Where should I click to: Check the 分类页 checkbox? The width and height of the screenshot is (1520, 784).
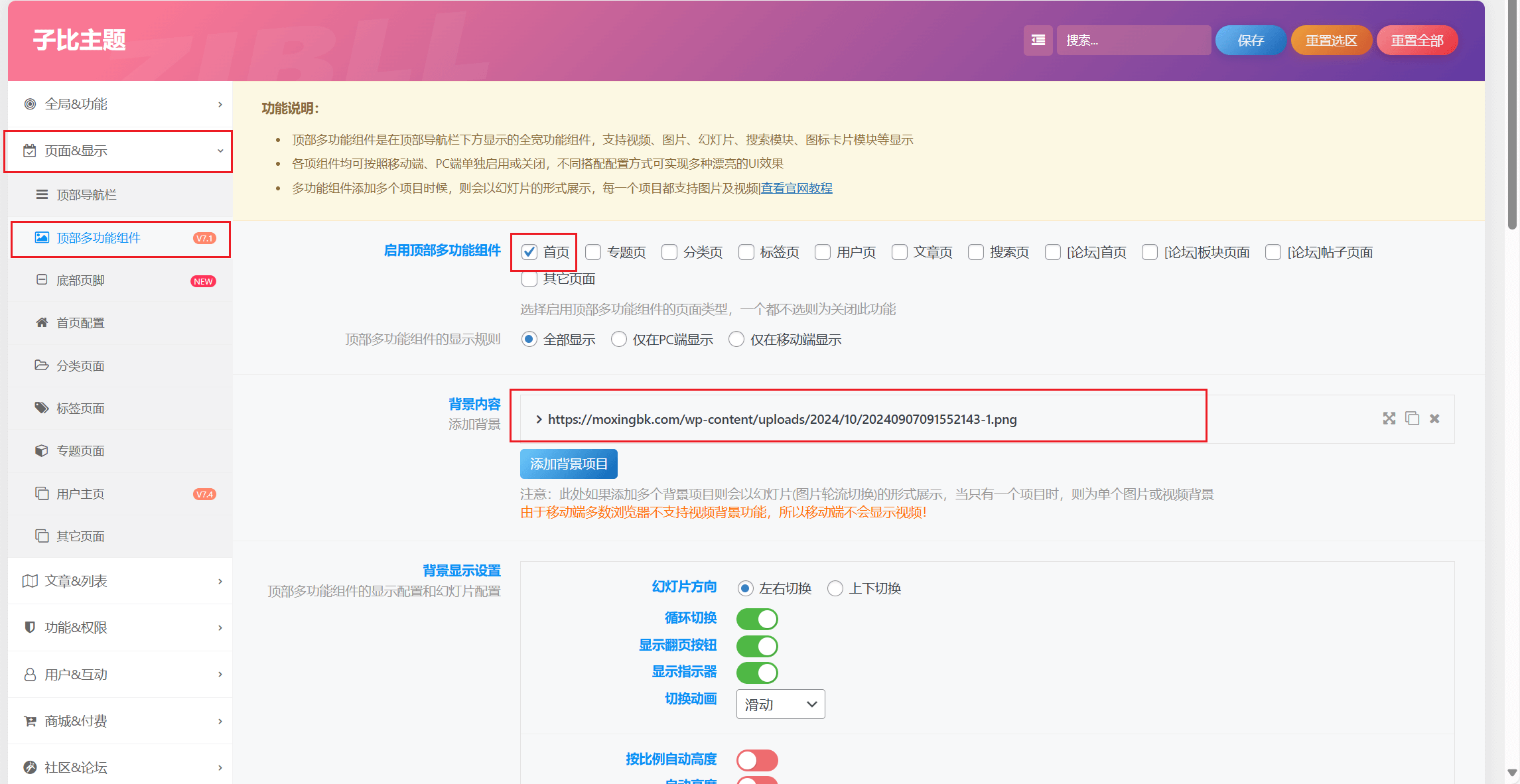[x=669, y=252]
